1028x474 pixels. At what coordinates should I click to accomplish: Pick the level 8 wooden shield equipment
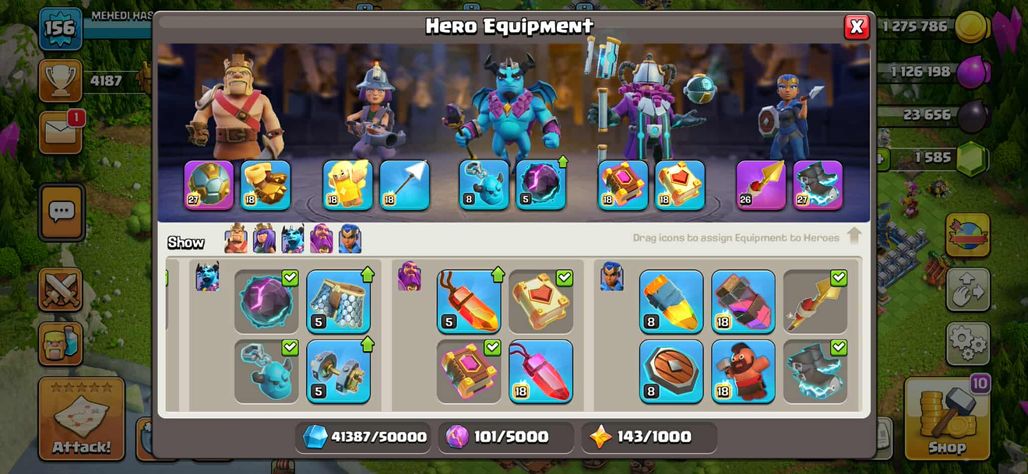click(x=671, y=371)
